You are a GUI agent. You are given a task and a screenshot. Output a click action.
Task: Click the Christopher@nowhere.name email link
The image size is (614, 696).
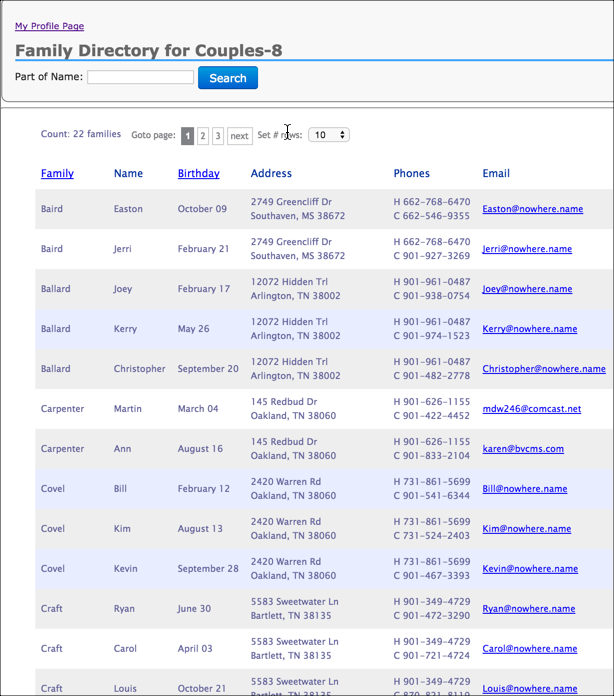pyautogui.click(x=544, y=368)
